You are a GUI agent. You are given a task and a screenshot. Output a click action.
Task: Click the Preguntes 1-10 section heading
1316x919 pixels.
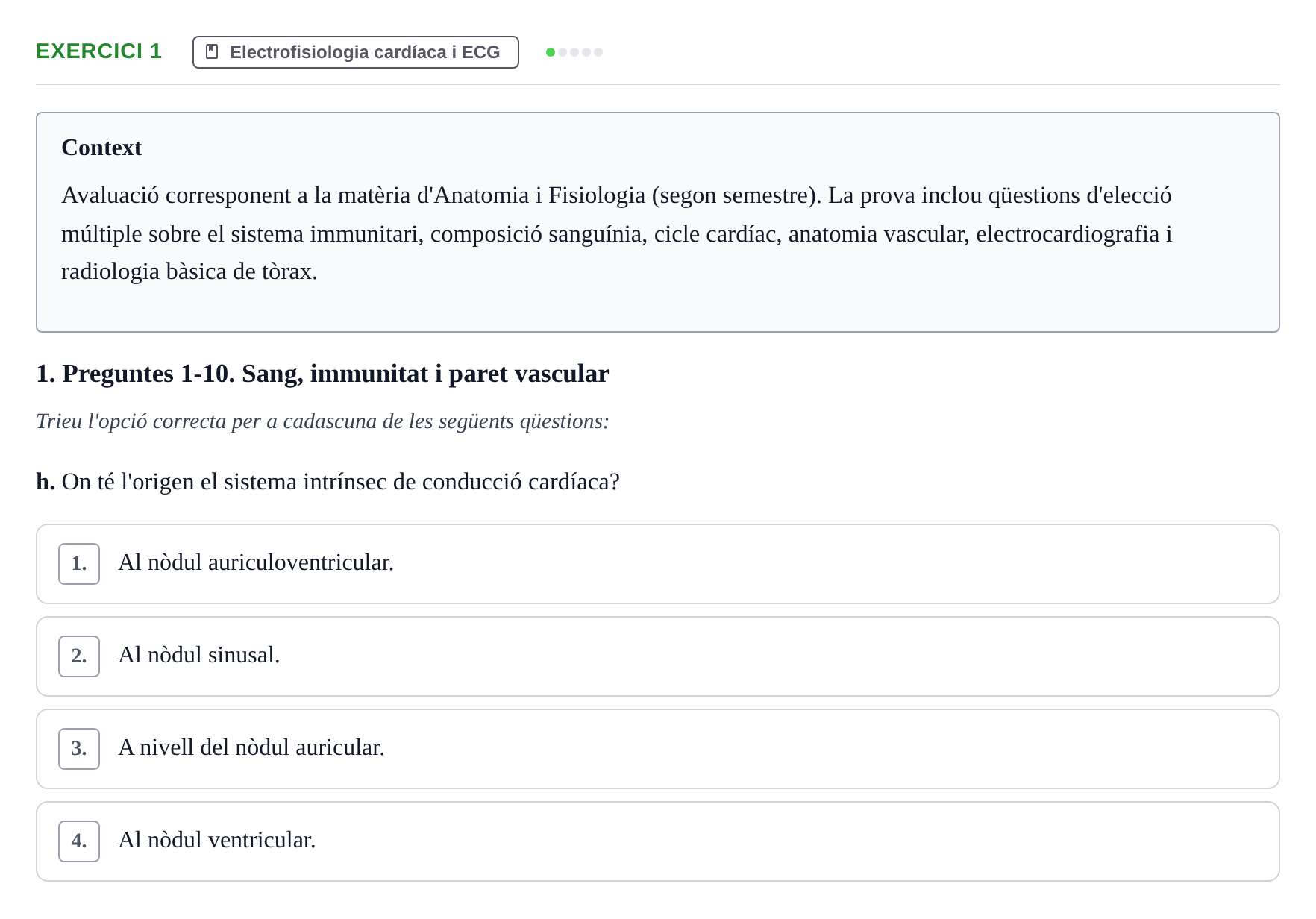coord(322,374)
